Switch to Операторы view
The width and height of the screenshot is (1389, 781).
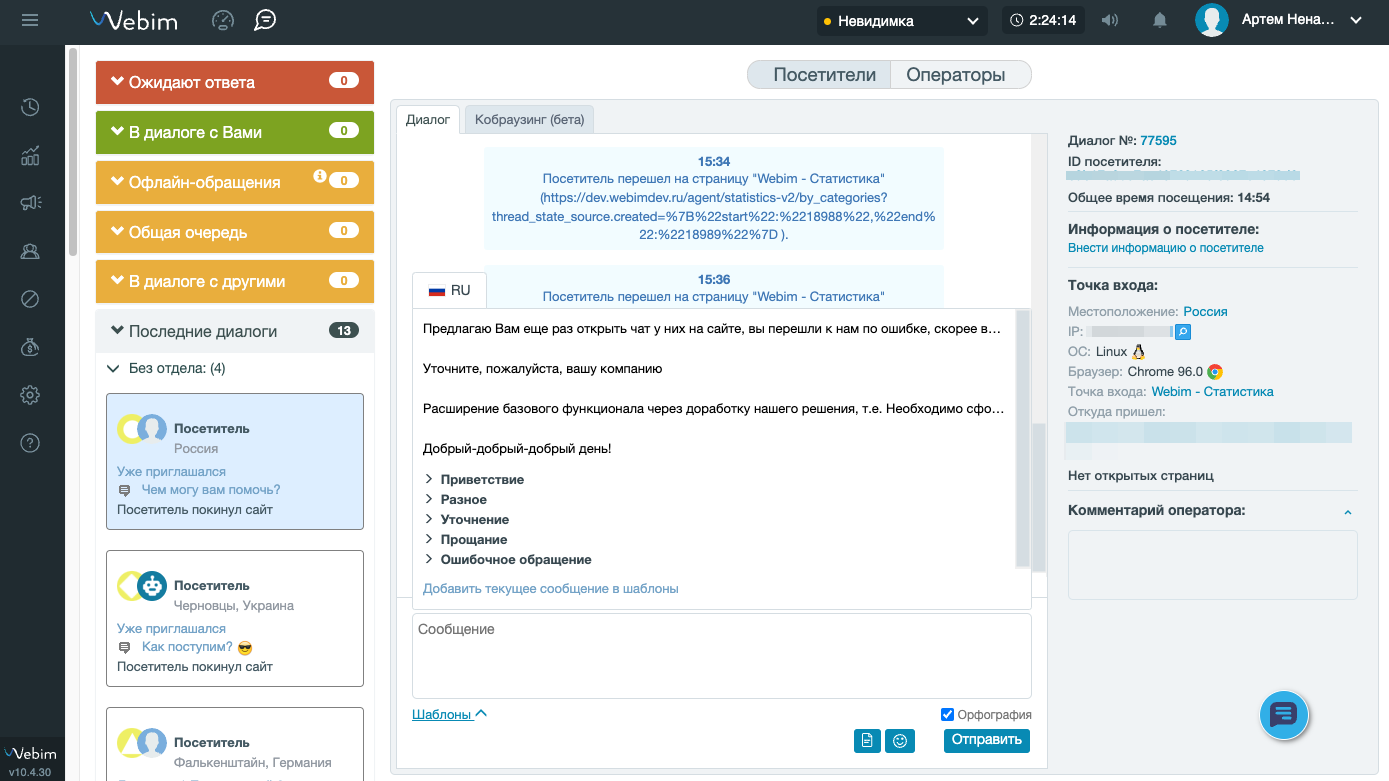coord(955,75)
